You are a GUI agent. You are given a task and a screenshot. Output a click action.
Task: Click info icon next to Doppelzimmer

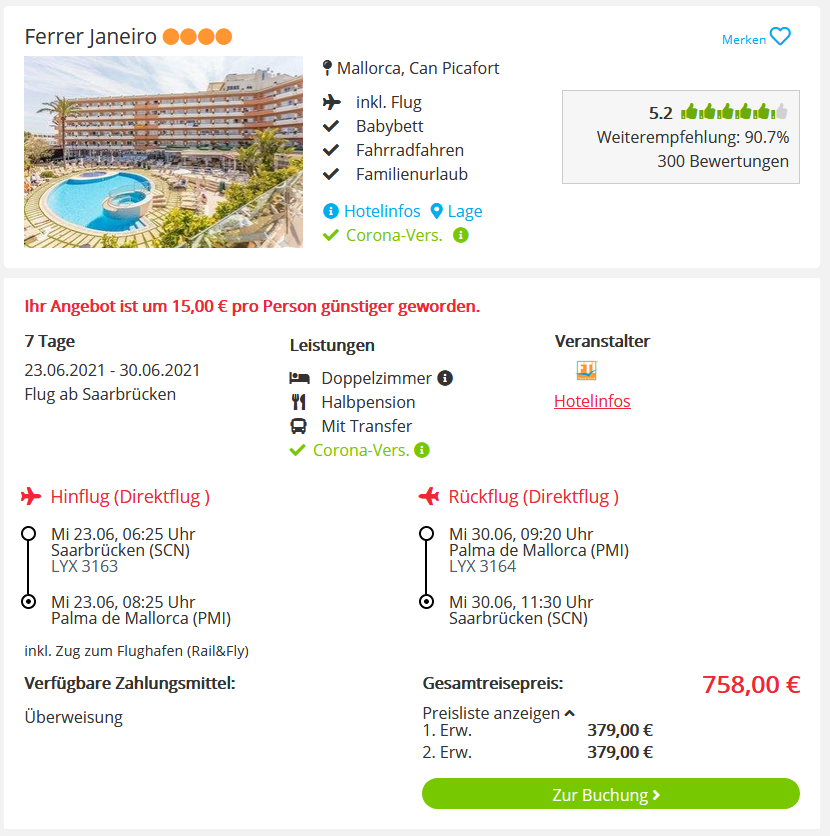[445, 378]
